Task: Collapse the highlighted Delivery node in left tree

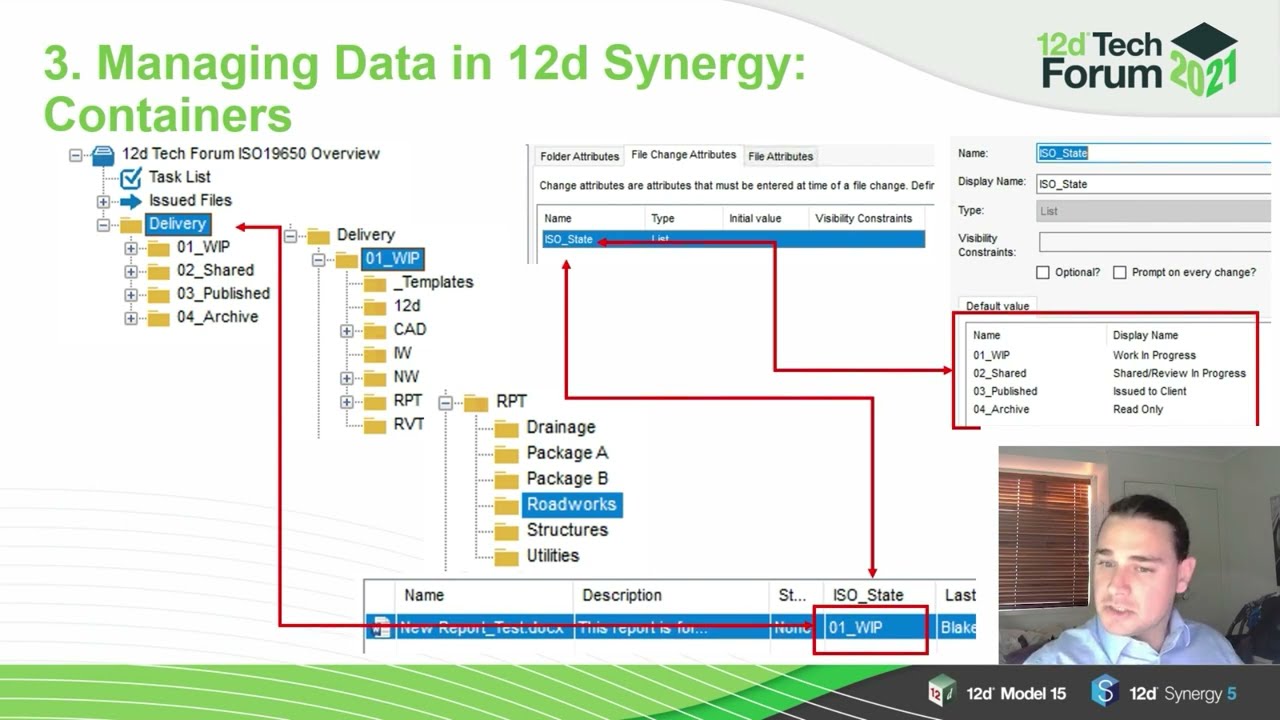Action: (x=103, y=225)
